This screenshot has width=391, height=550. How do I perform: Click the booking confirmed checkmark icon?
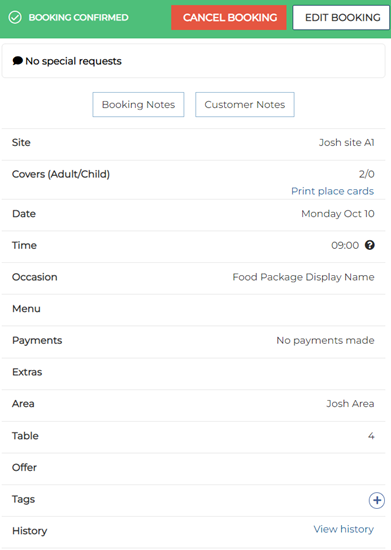pyautogui.click(x=15, y=17)
